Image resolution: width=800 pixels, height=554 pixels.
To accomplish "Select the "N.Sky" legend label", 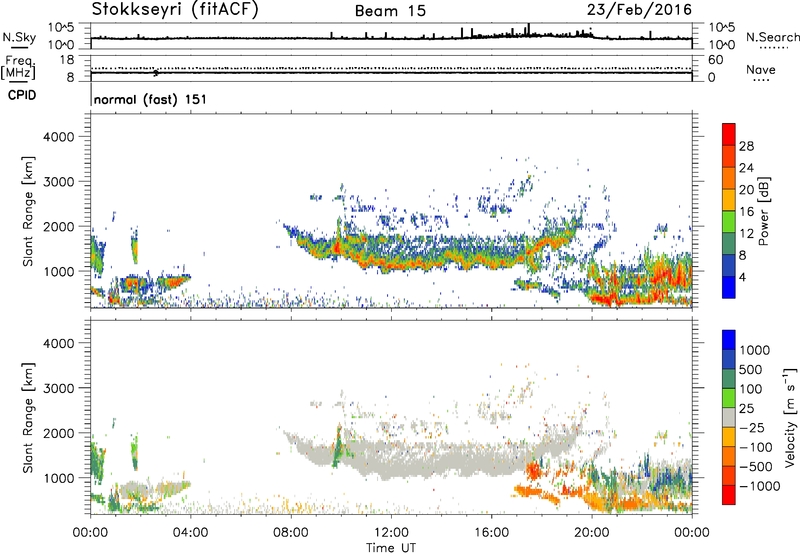I will [x=19, y=37].
